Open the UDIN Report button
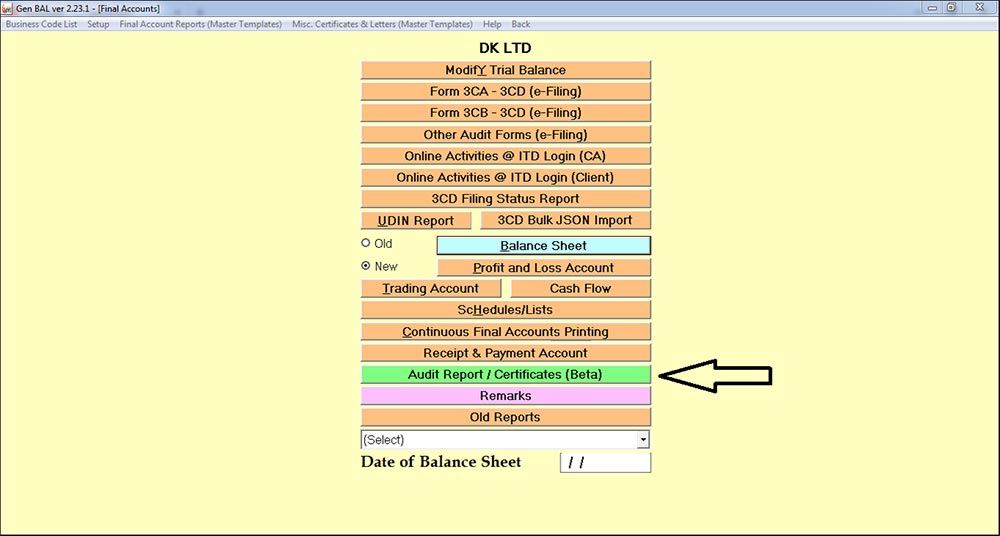Image resolution: width=1000 pixels, height=536 pixels. pos(415,221)
